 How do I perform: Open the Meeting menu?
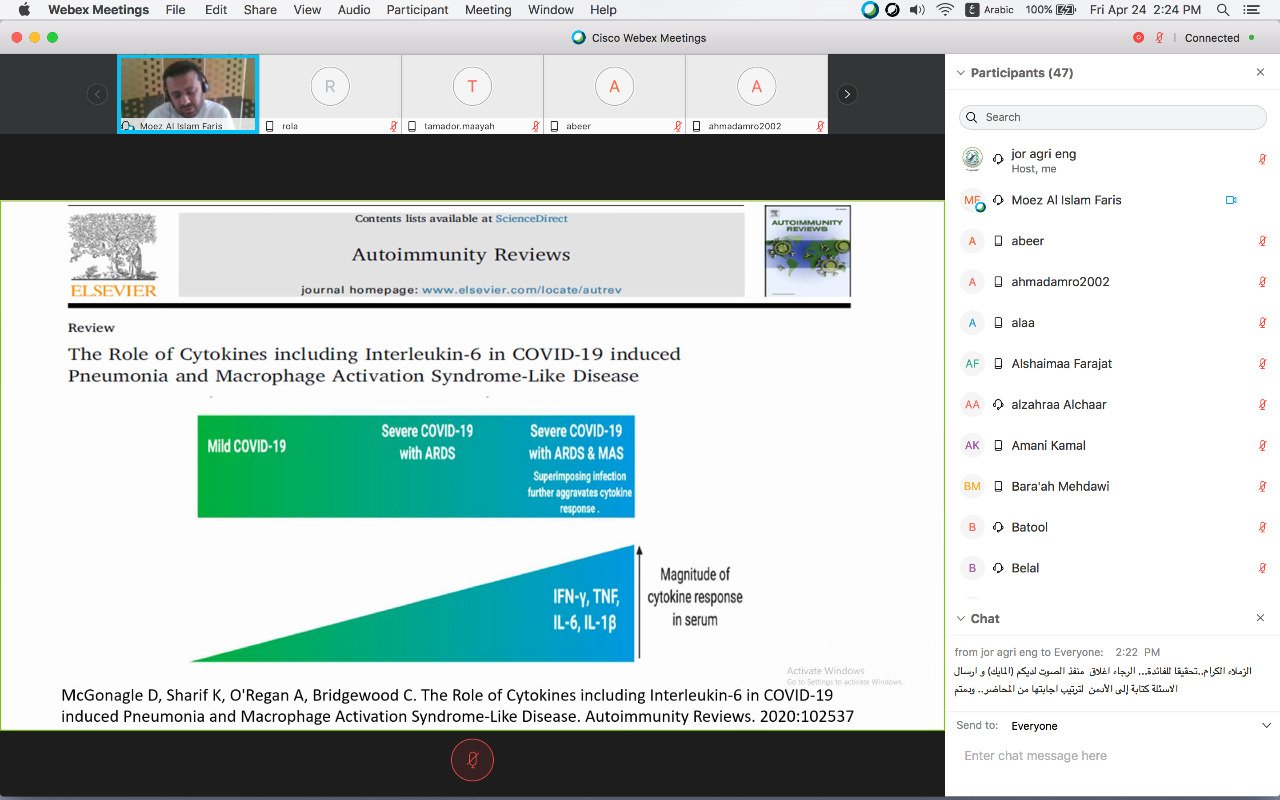(x=488, y=10)
